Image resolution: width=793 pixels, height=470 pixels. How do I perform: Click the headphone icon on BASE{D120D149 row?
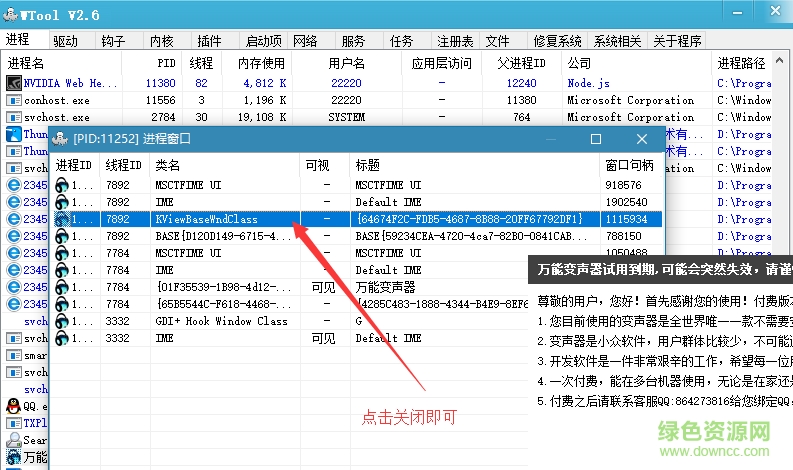pyautogui.click(x=63, y=236)
